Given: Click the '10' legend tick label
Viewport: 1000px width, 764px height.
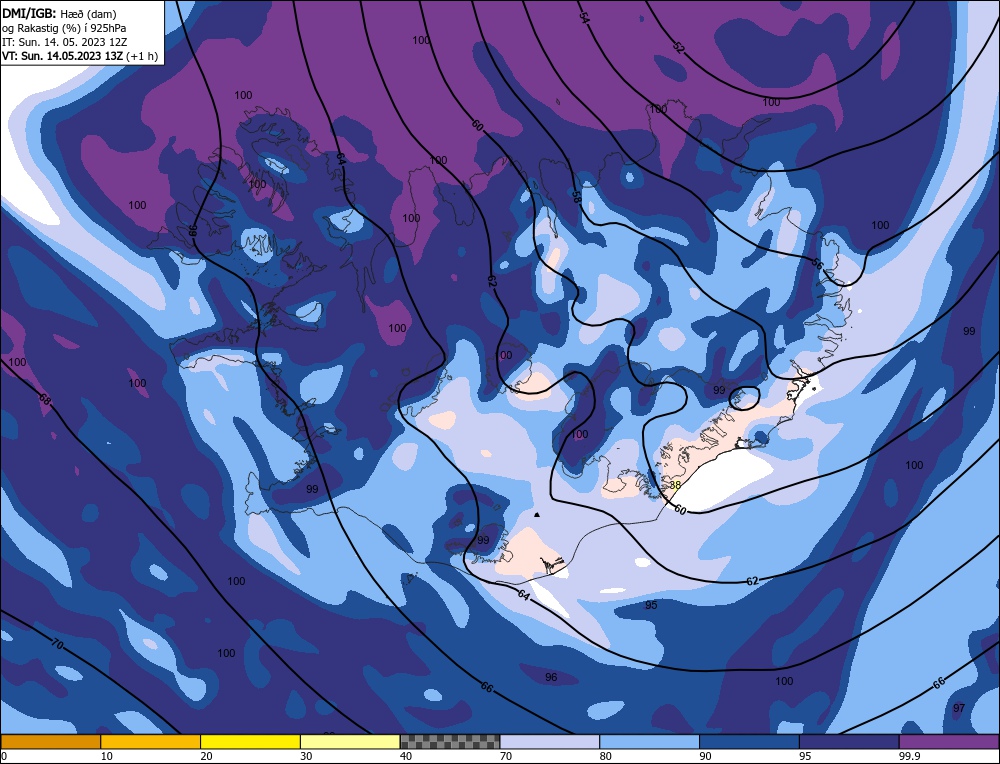Looking at the screenshot, I should coord(107,756).
